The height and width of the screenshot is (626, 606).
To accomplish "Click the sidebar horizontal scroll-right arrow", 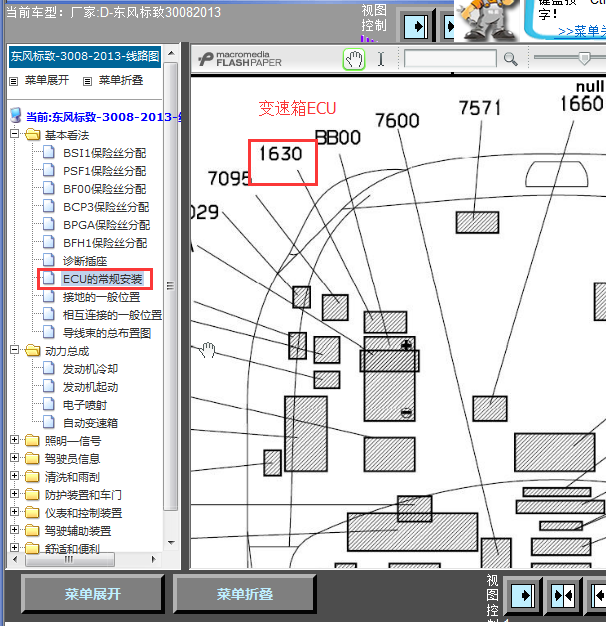I will point(153,559).
